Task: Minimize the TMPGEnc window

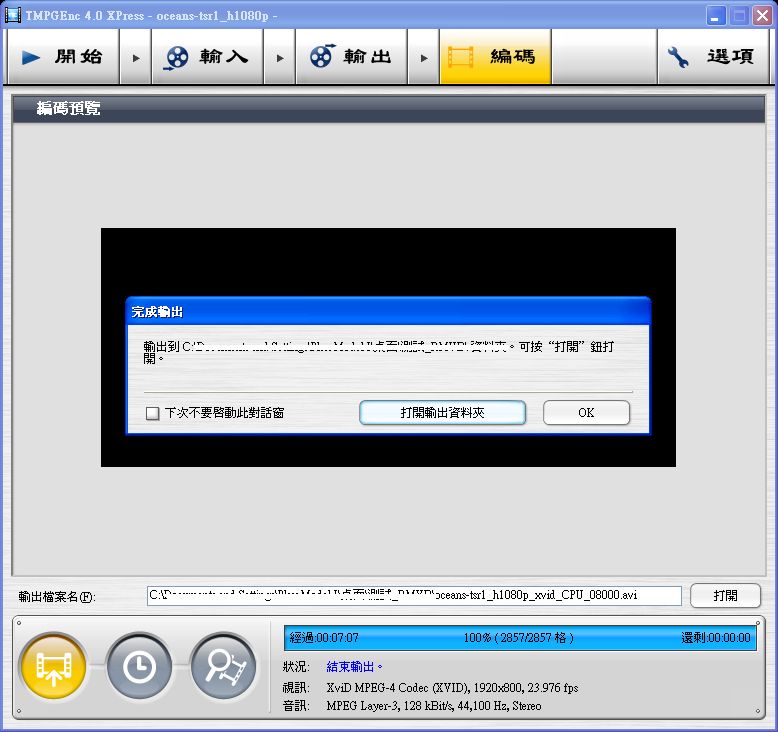Action: 715,16
